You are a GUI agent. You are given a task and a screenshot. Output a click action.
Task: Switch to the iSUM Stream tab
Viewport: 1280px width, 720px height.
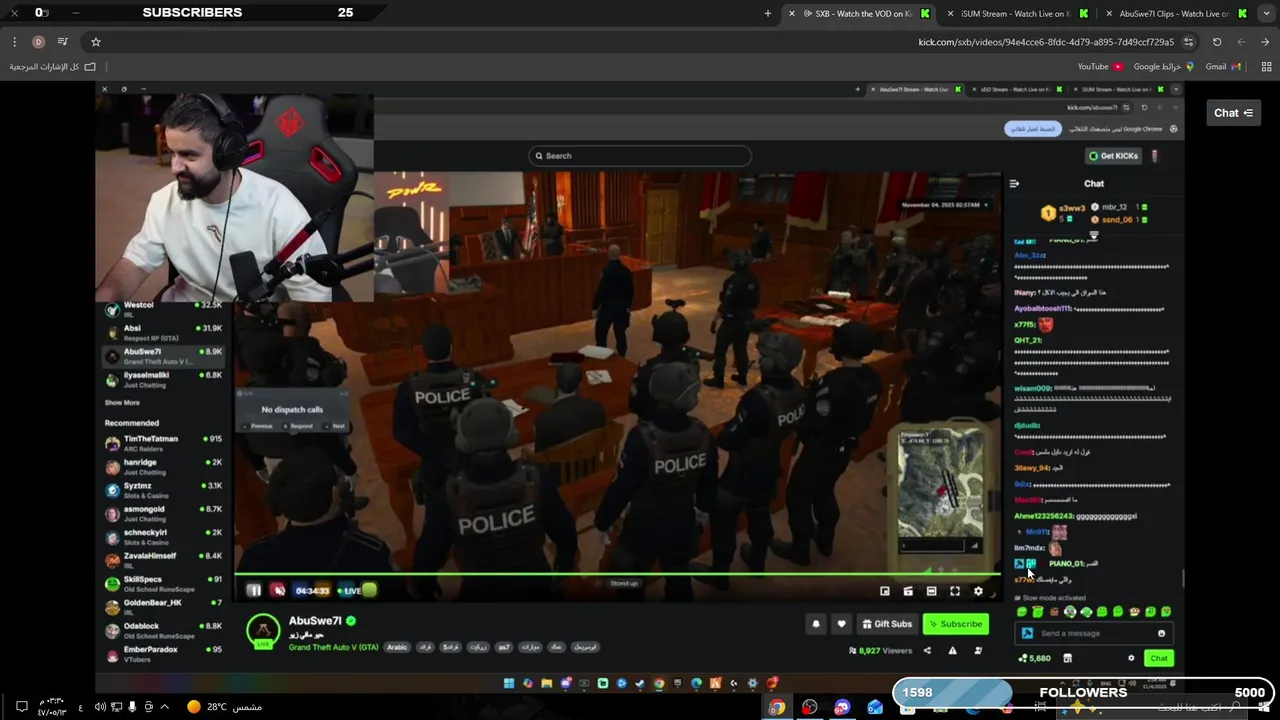1018,13
